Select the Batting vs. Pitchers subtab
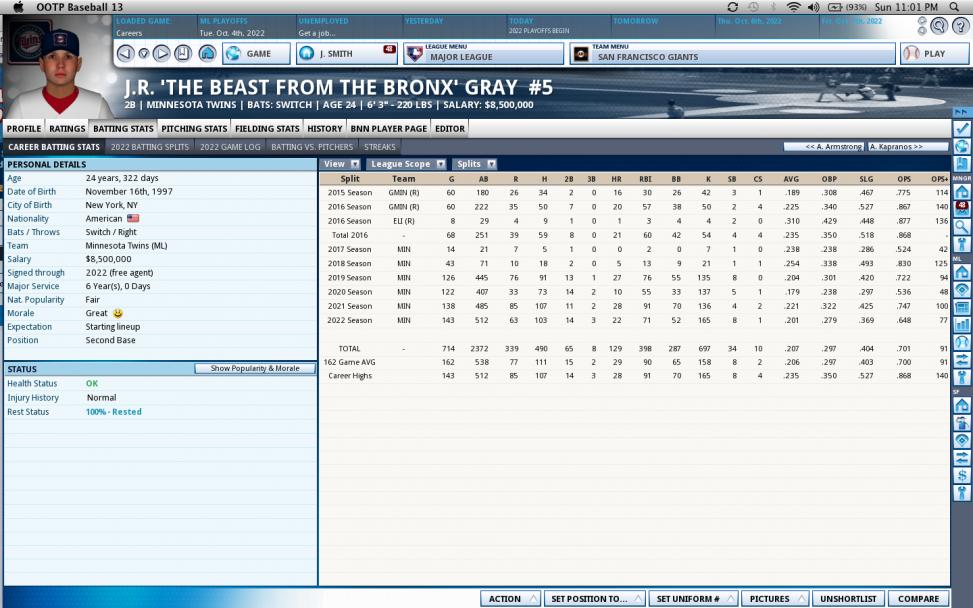The width and height of the screenshot is (973, 608). pos(312,147)
